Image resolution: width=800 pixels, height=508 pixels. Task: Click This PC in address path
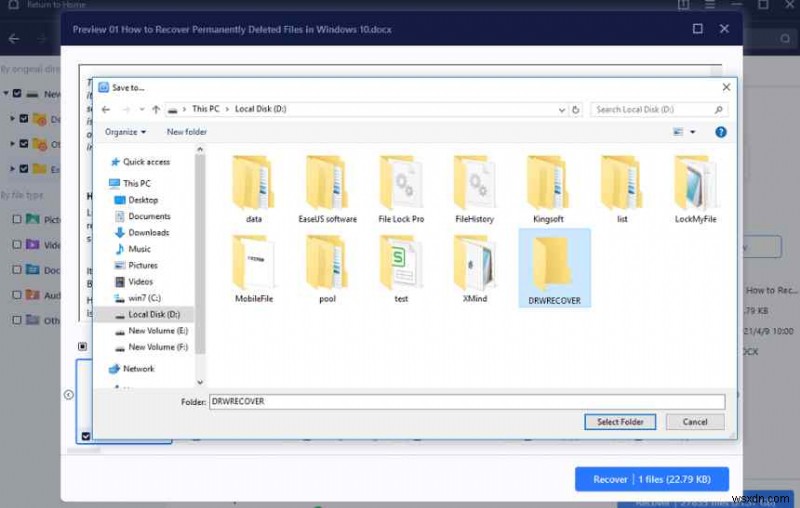tap(206, 109)
